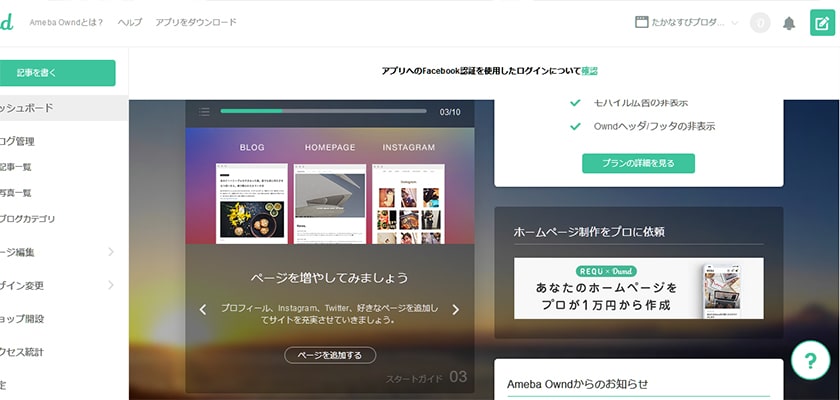This screenshot has width=840, height=400.
Task: Go to next start guide slide
Action: coord(455,310)
